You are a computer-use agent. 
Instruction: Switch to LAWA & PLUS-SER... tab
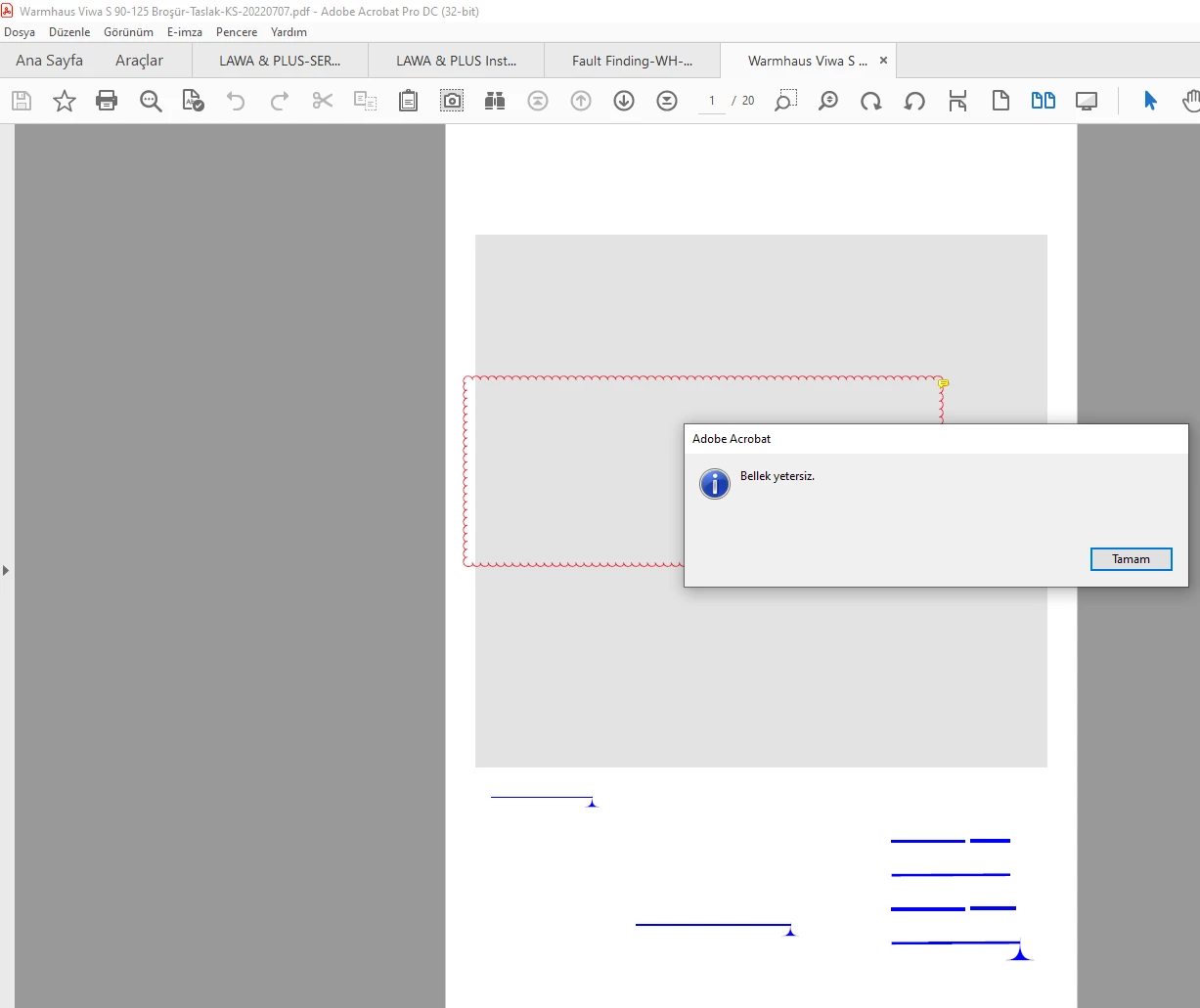click(280, 61)
